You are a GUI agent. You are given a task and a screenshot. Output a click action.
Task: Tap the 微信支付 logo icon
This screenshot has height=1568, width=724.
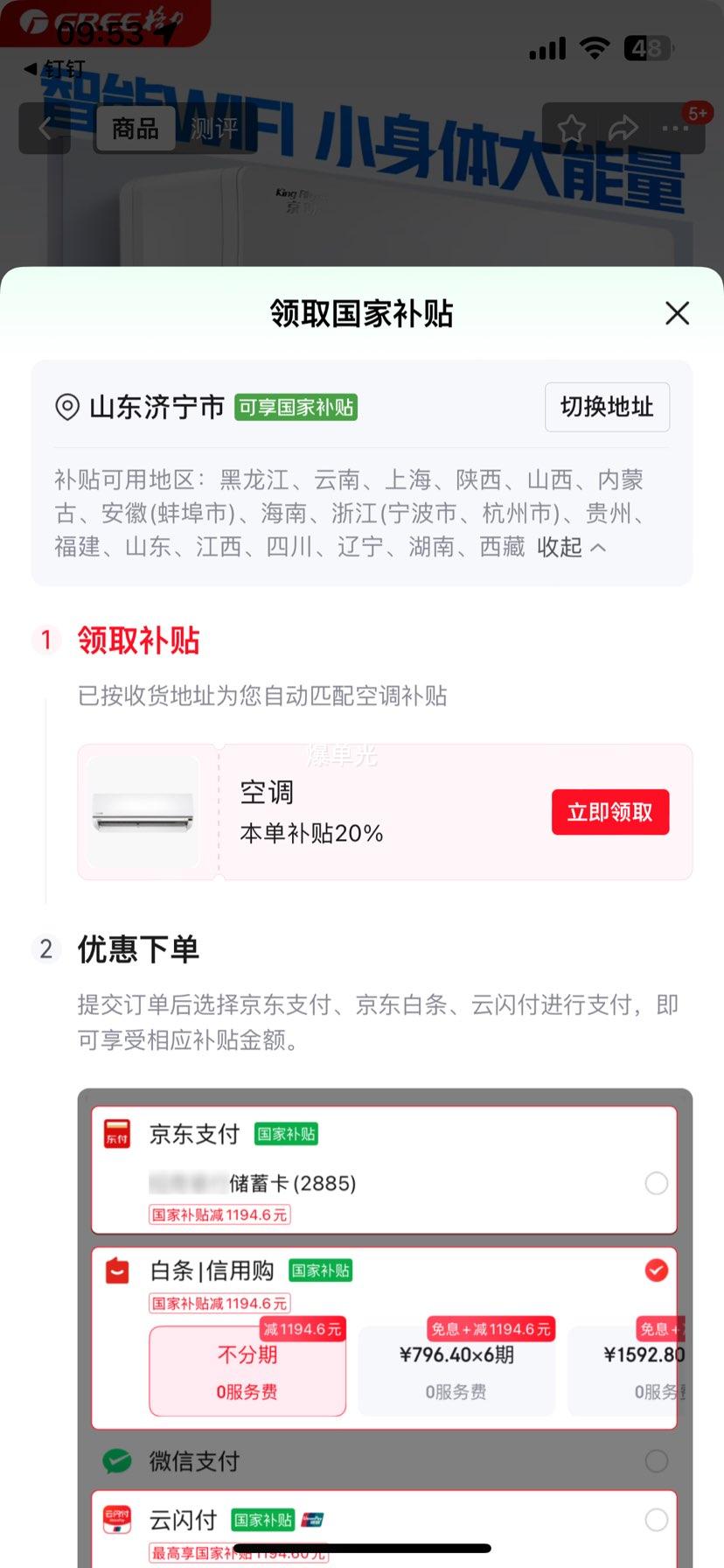(x=117, y=1460)
